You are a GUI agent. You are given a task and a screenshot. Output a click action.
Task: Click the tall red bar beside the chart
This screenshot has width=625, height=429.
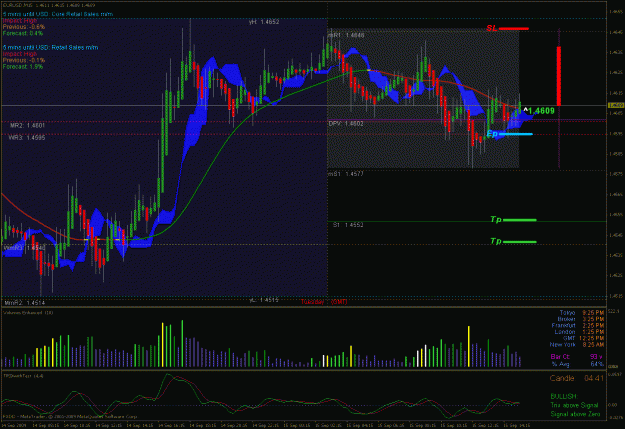tap(559, 76)
